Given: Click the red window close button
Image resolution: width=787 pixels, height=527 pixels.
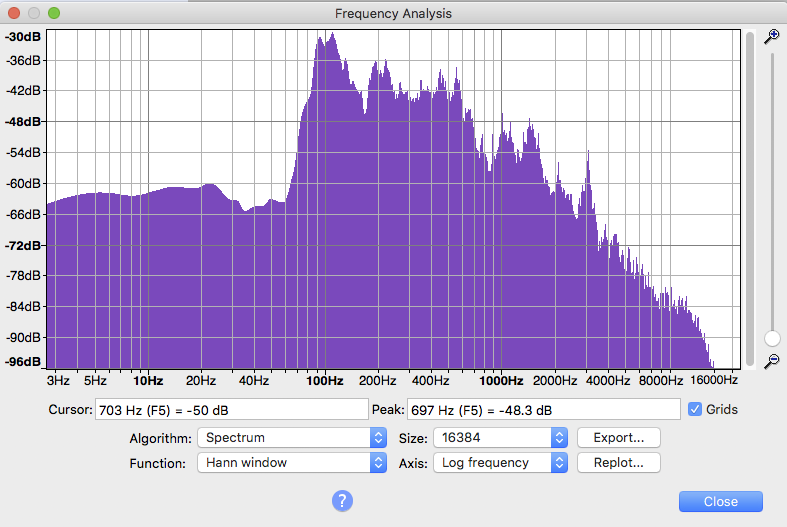Looking at the screenshot, I should point(14,13).
